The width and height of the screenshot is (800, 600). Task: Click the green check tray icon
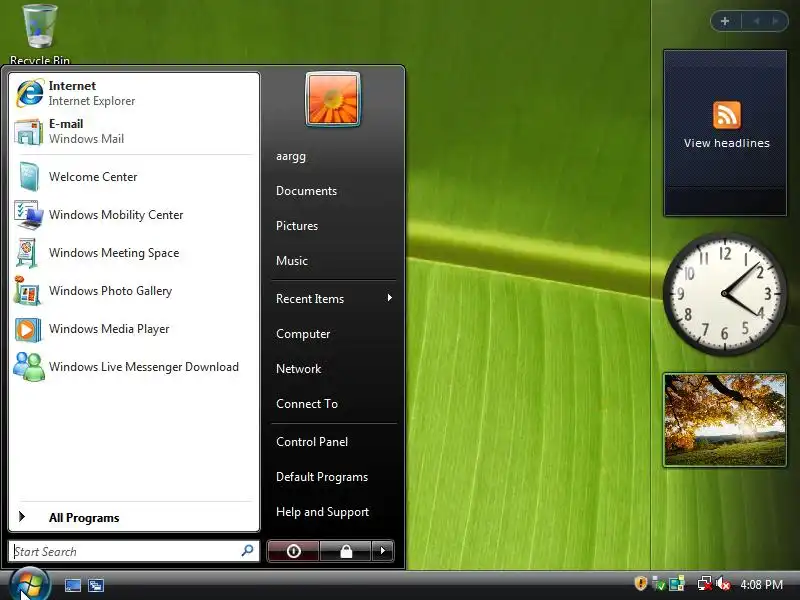(659, 584)
